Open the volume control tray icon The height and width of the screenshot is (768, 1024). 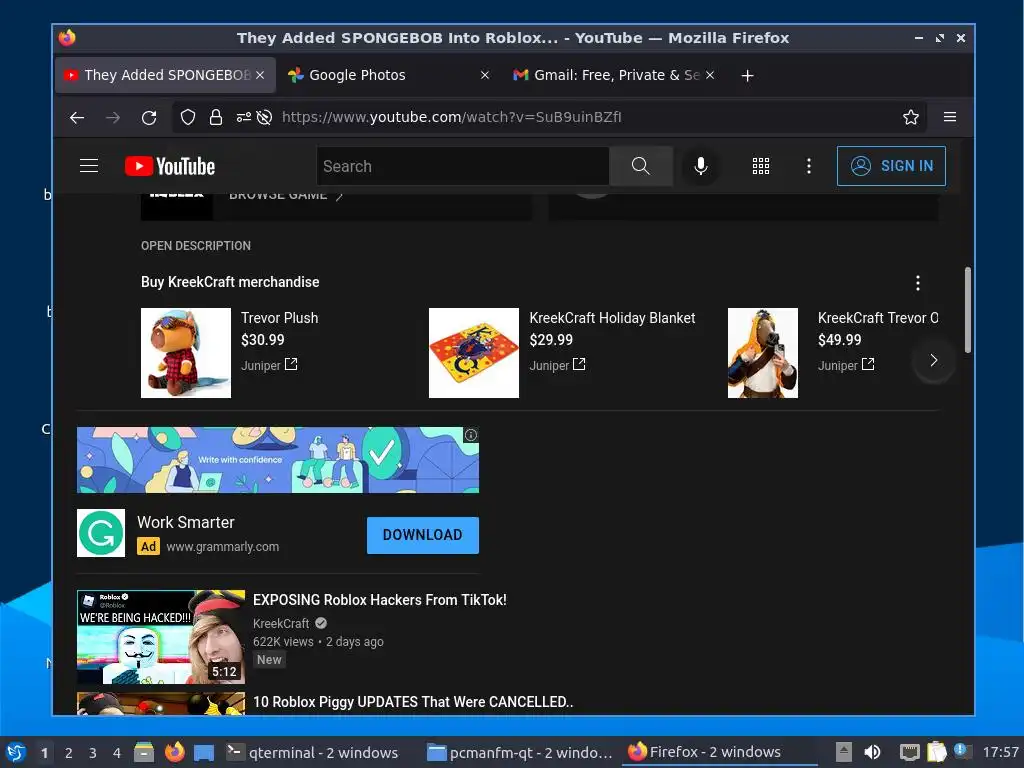(872, 752)
